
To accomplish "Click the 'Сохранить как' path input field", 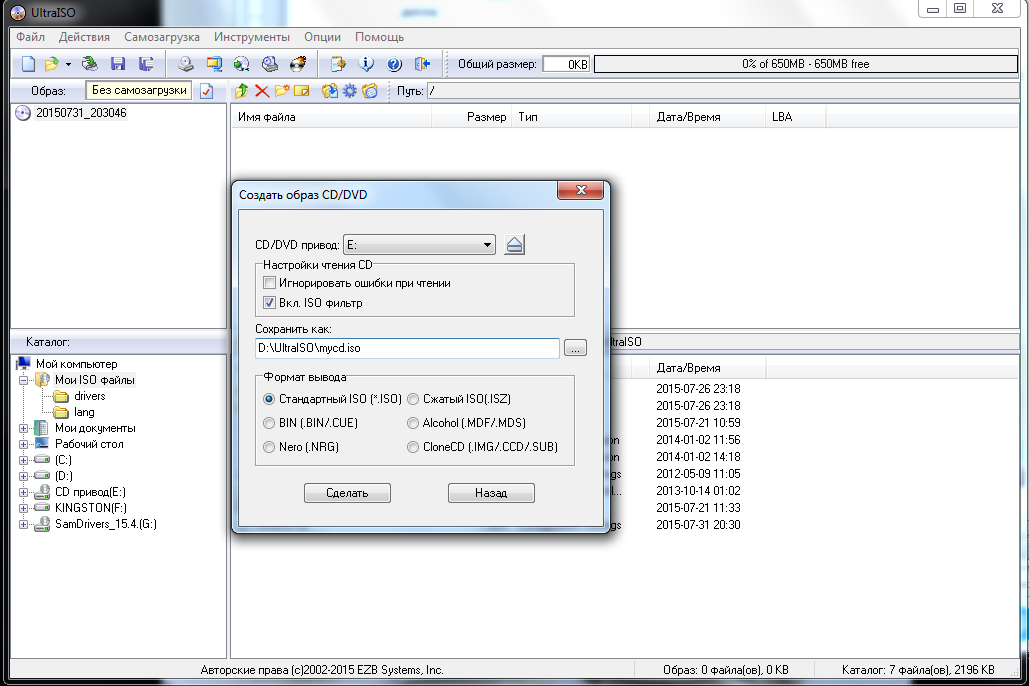I will tap(407, 348).
